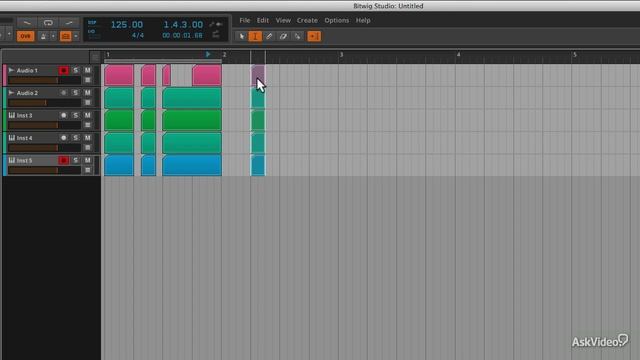Select the Pen tool
Viewport: 640px width, 360px height.
pyautogui.click(x=269, y=36)
